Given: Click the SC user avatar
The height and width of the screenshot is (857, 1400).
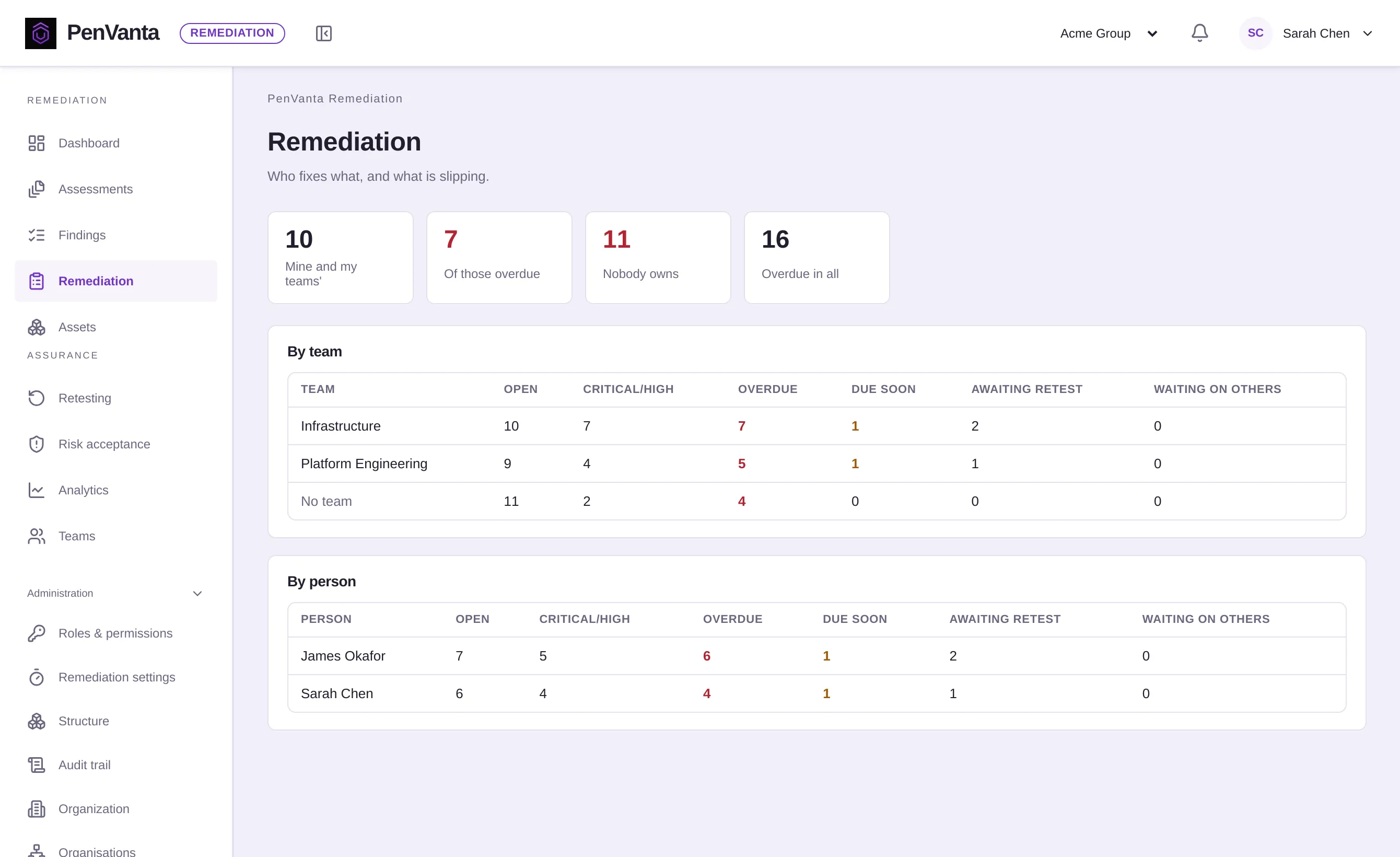Looking at the screenshot, I should click(1255, 33).
